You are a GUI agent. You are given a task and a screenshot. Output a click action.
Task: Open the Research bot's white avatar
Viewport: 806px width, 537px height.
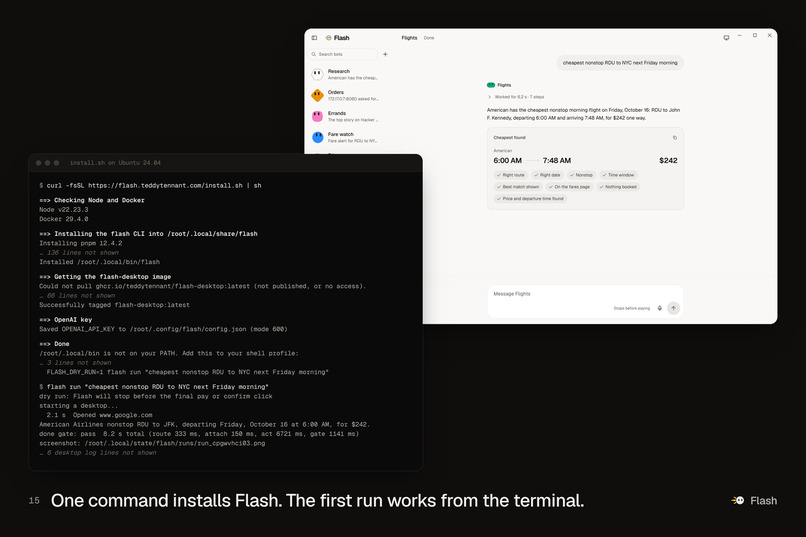[317, 75]
